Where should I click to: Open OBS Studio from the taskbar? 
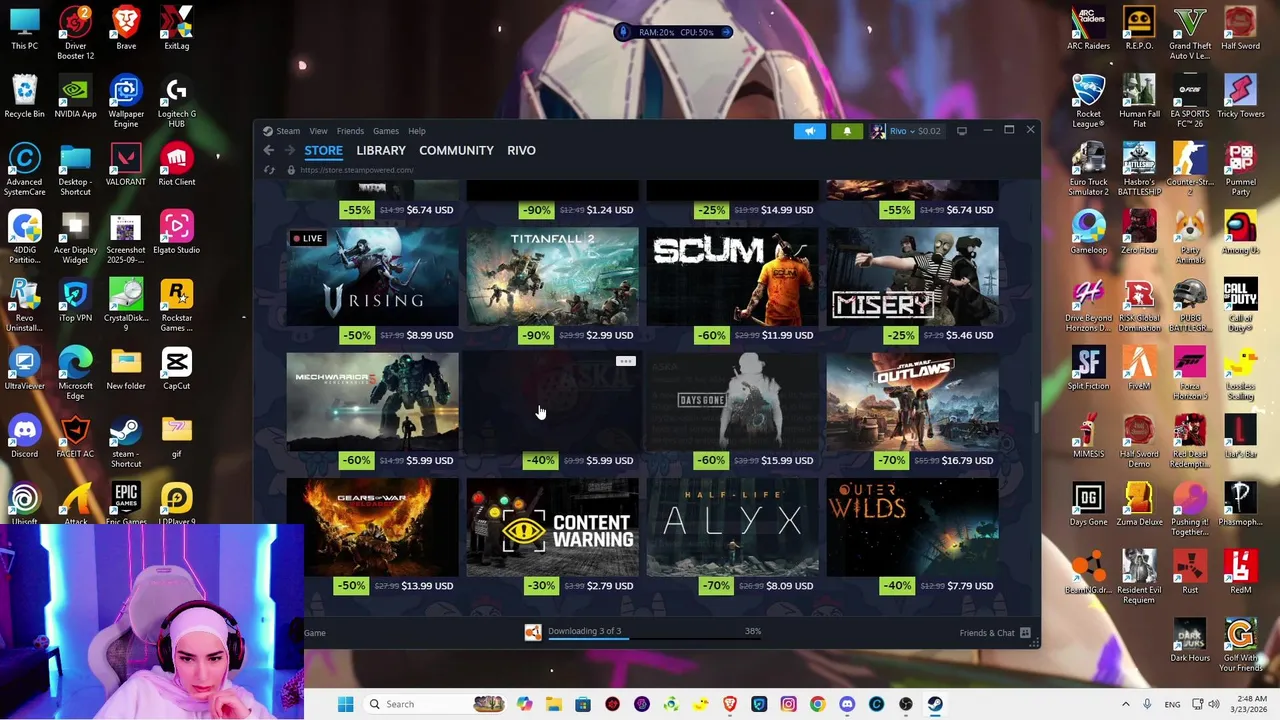pyautogui.click(x=906, y=704)
